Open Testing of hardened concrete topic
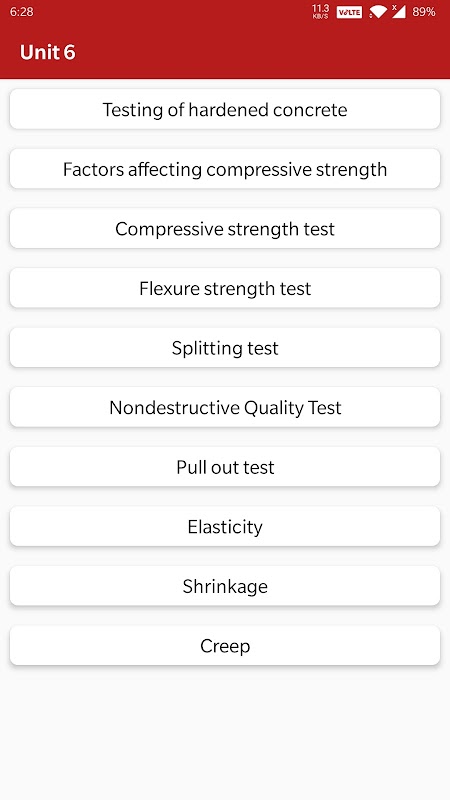 [x=225, y=109]
